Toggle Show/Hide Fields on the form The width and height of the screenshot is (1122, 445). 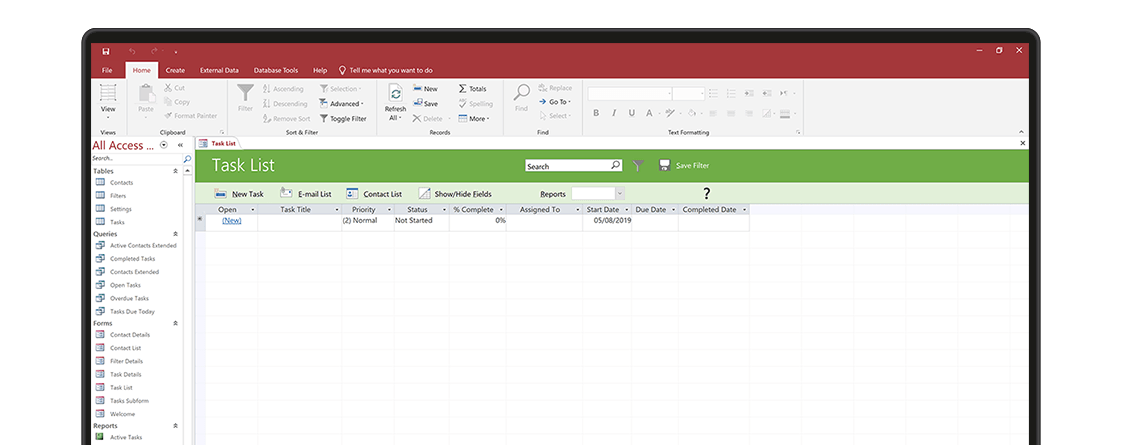455,194
